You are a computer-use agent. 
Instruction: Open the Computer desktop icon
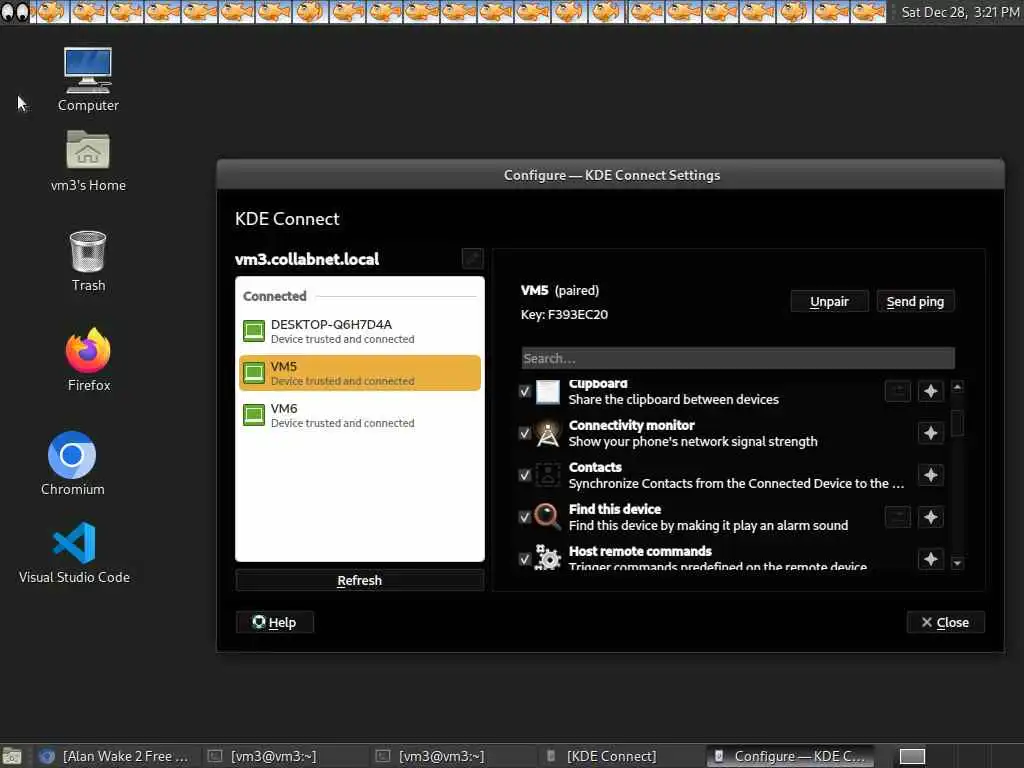pos(88,79)
